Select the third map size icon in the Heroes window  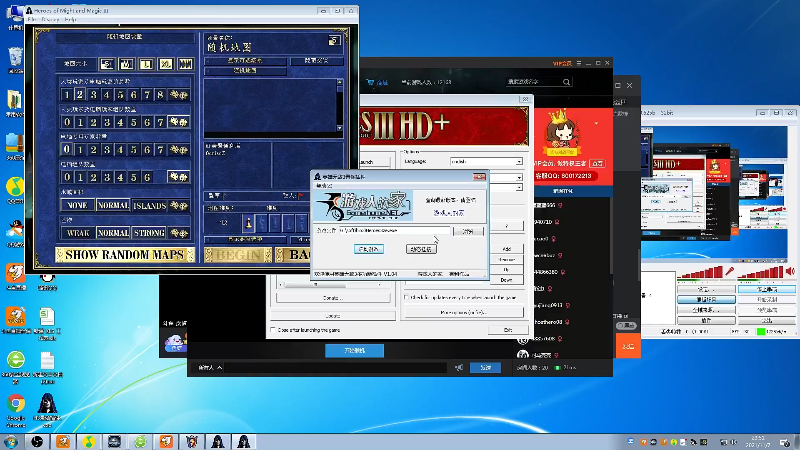(146, 64)
